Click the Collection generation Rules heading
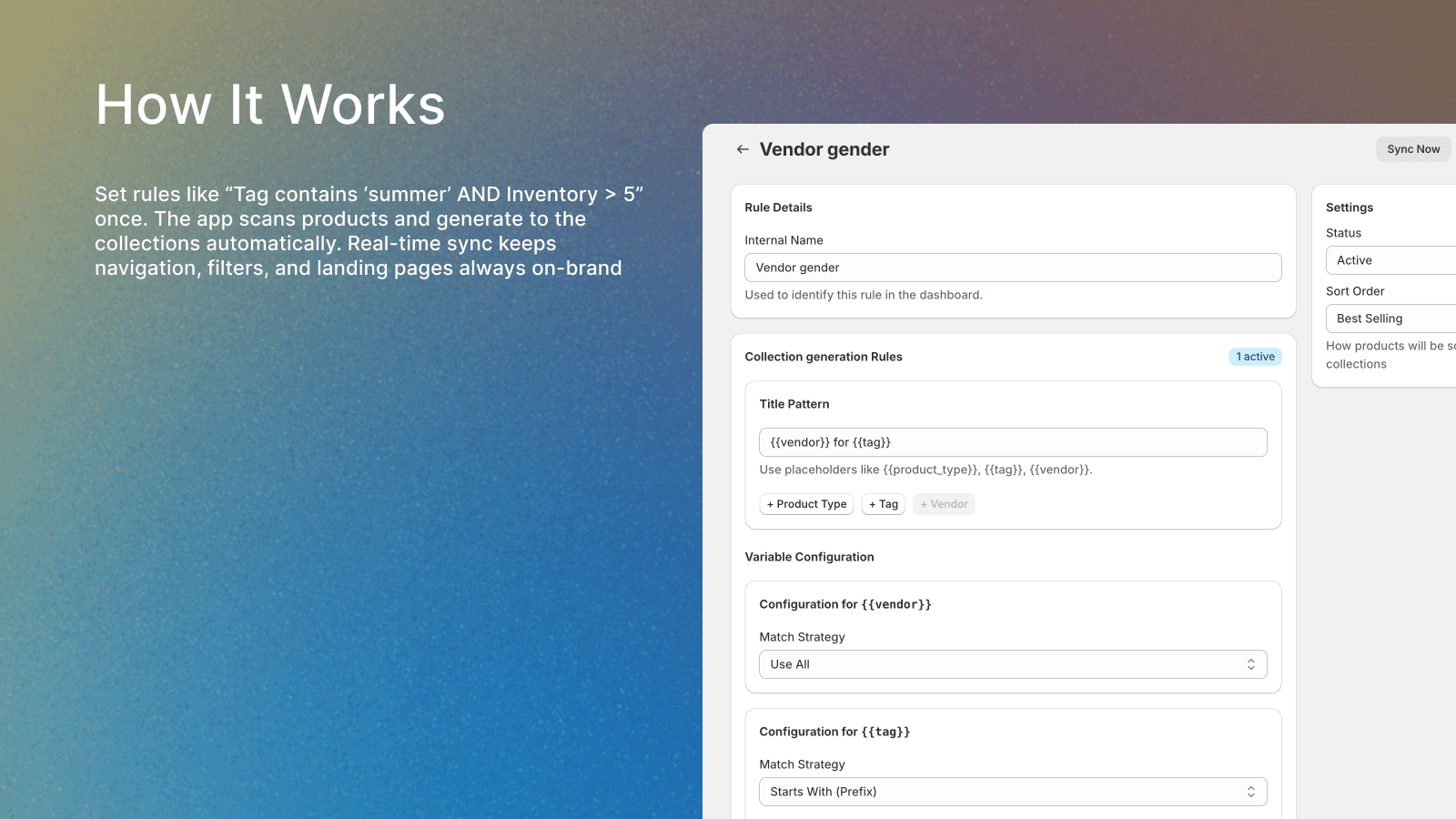This screenshot has width=1456, height=819. tap(824, 357)
